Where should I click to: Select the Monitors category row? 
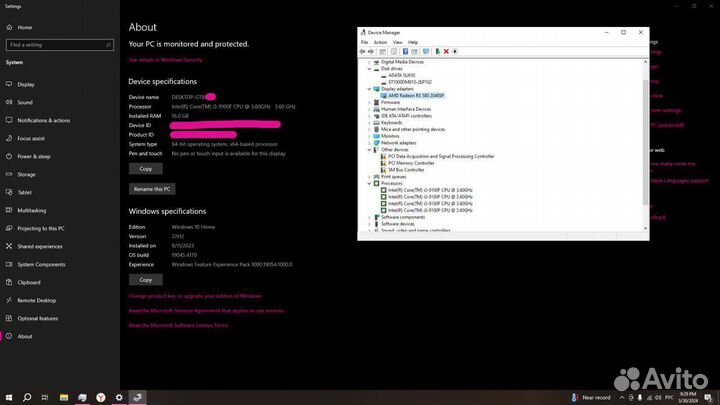pos(390,136)
